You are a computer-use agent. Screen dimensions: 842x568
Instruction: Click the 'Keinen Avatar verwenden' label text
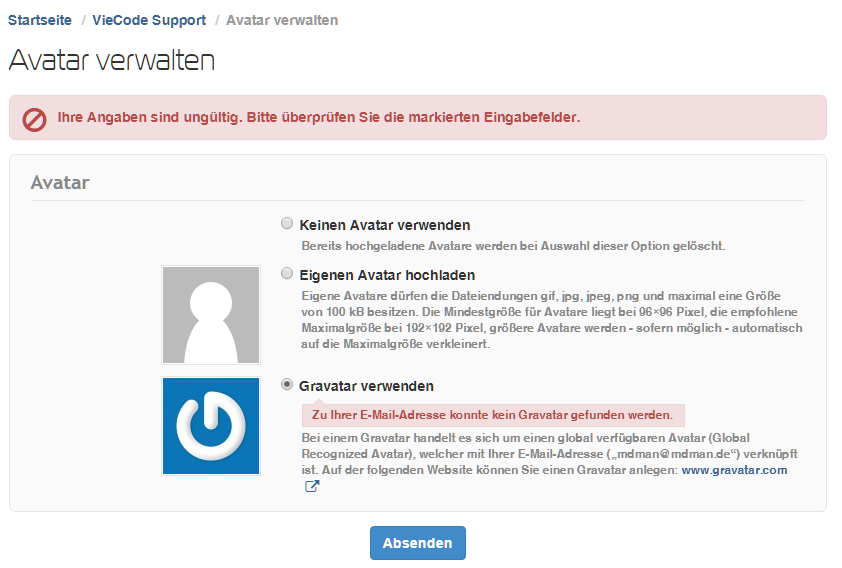tap(384, 225)
